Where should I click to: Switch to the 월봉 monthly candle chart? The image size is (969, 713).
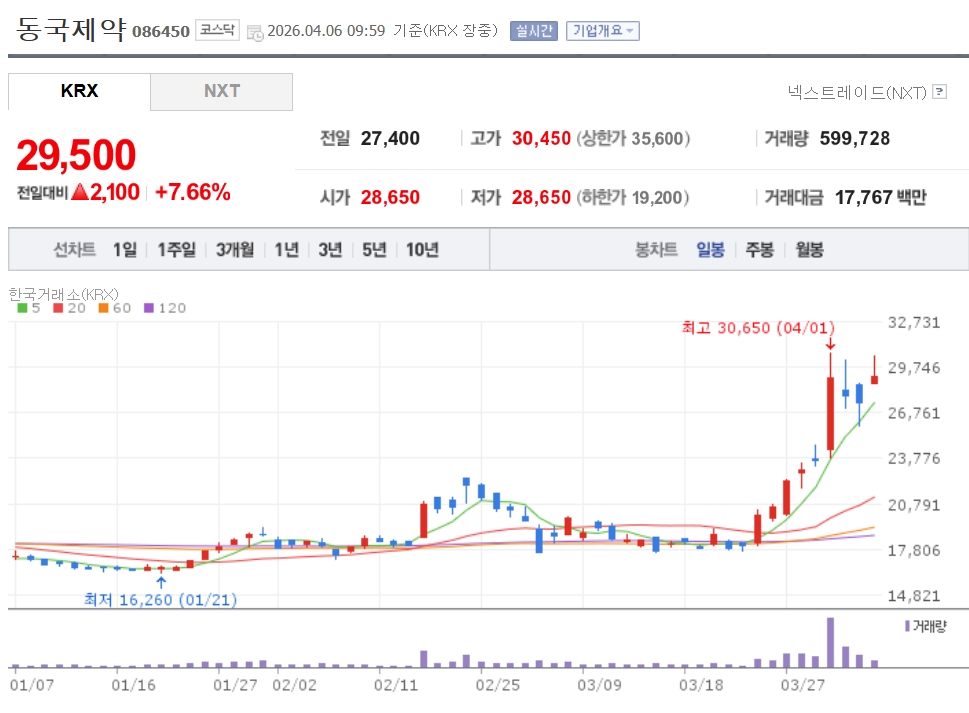(809, 250)
